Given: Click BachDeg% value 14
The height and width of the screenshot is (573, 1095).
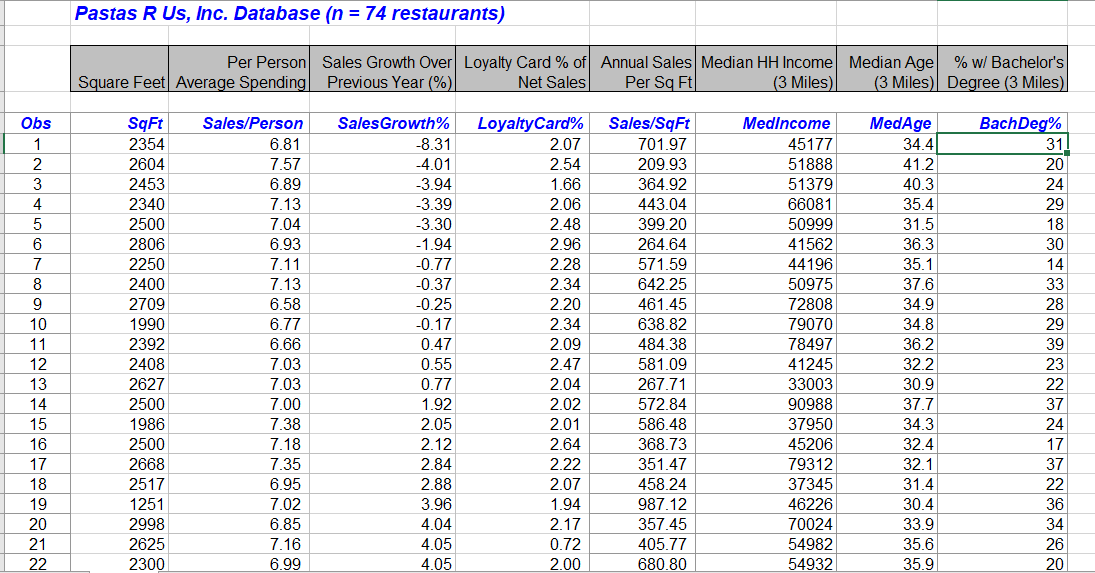Looking at the screenshot, I should pos(1003,265).
